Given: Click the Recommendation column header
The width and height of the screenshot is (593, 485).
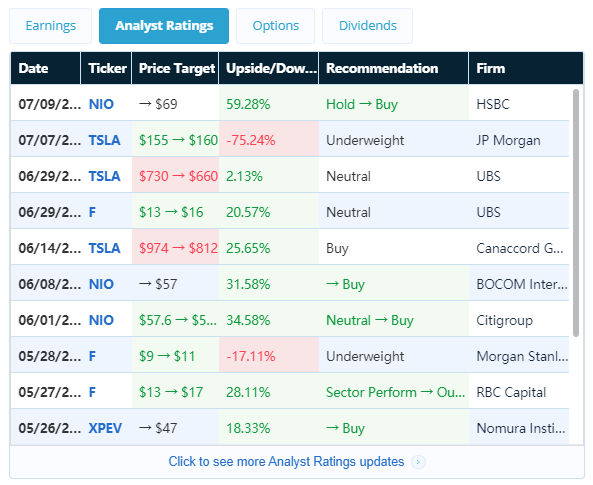Looking at the screenshot, I should [x=394, y=68].
